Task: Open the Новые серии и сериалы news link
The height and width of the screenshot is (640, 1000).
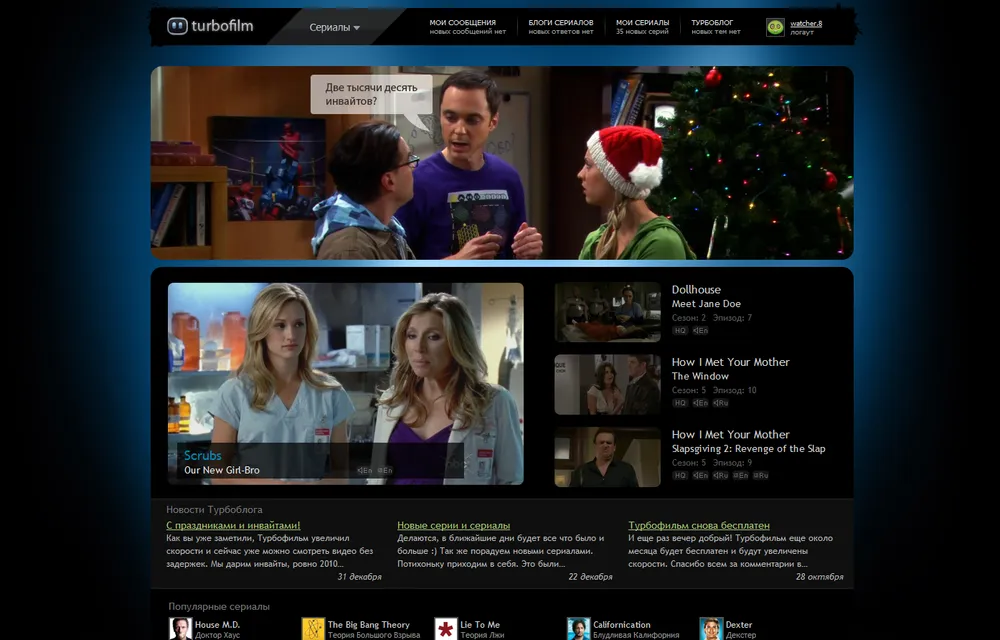Action: (453, 525)
